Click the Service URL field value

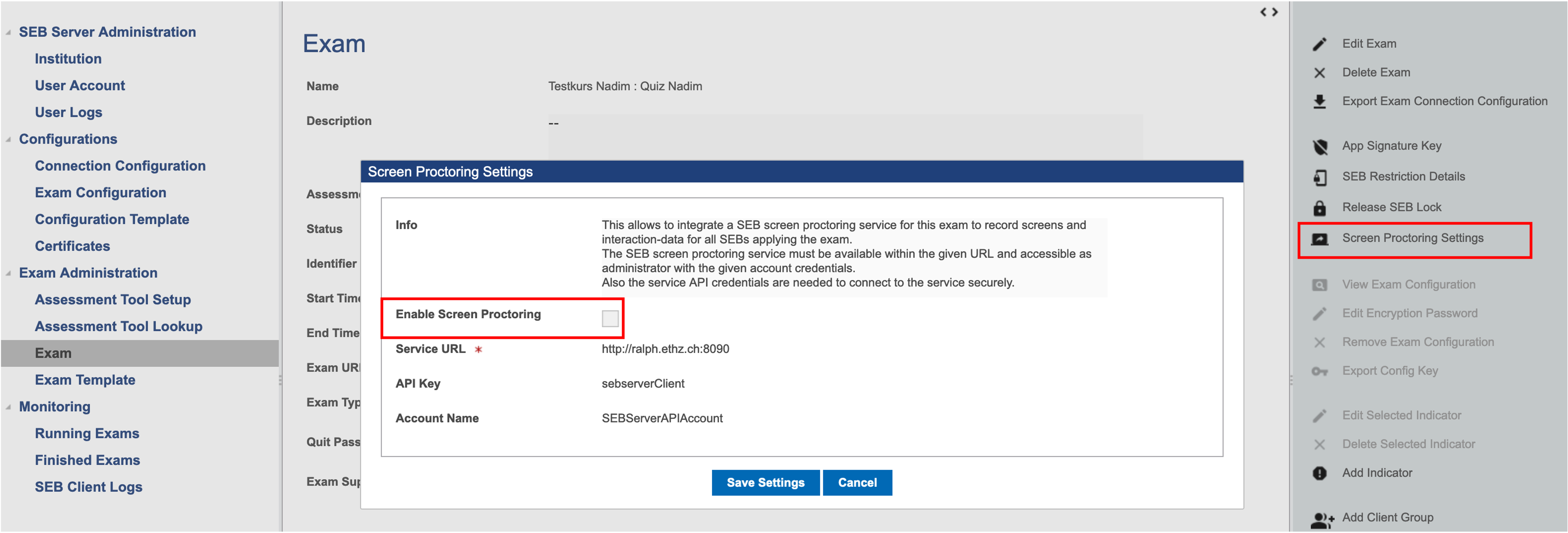665,349
